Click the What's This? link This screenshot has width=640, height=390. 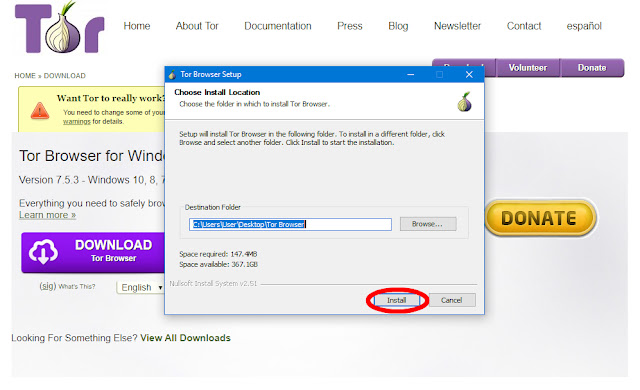click(77, 286)
